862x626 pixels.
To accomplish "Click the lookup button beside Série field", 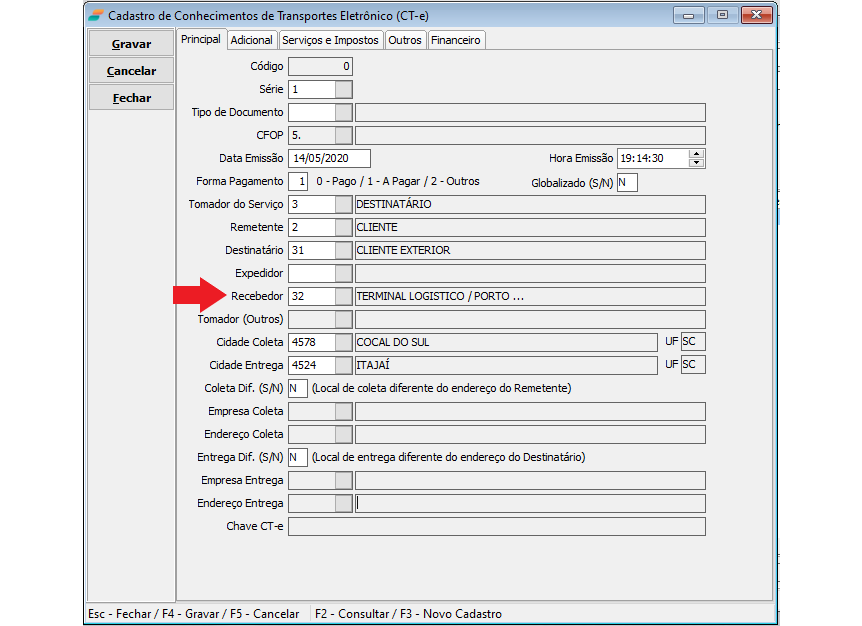I will (x=343, y=89).
